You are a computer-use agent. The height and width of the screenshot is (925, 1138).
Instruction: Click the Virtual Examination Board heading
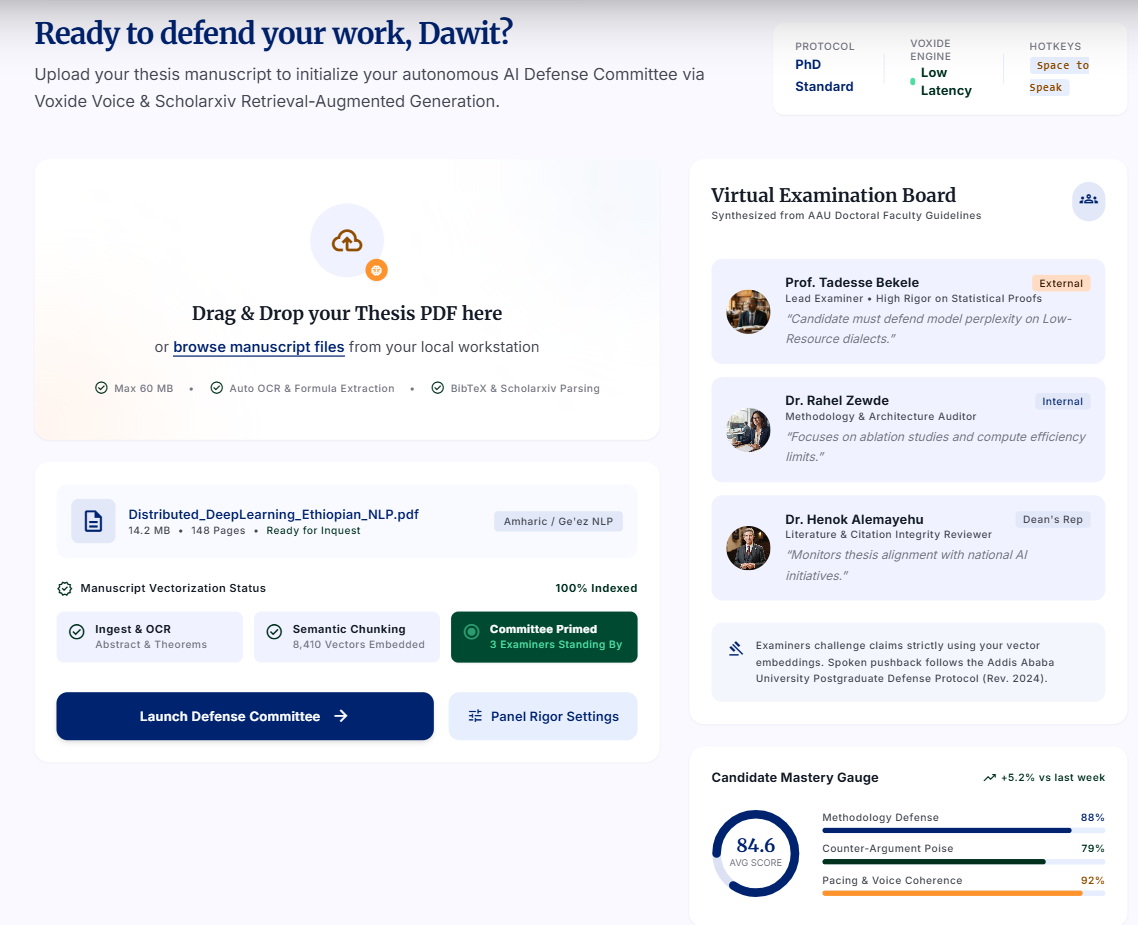coord(833,195)
